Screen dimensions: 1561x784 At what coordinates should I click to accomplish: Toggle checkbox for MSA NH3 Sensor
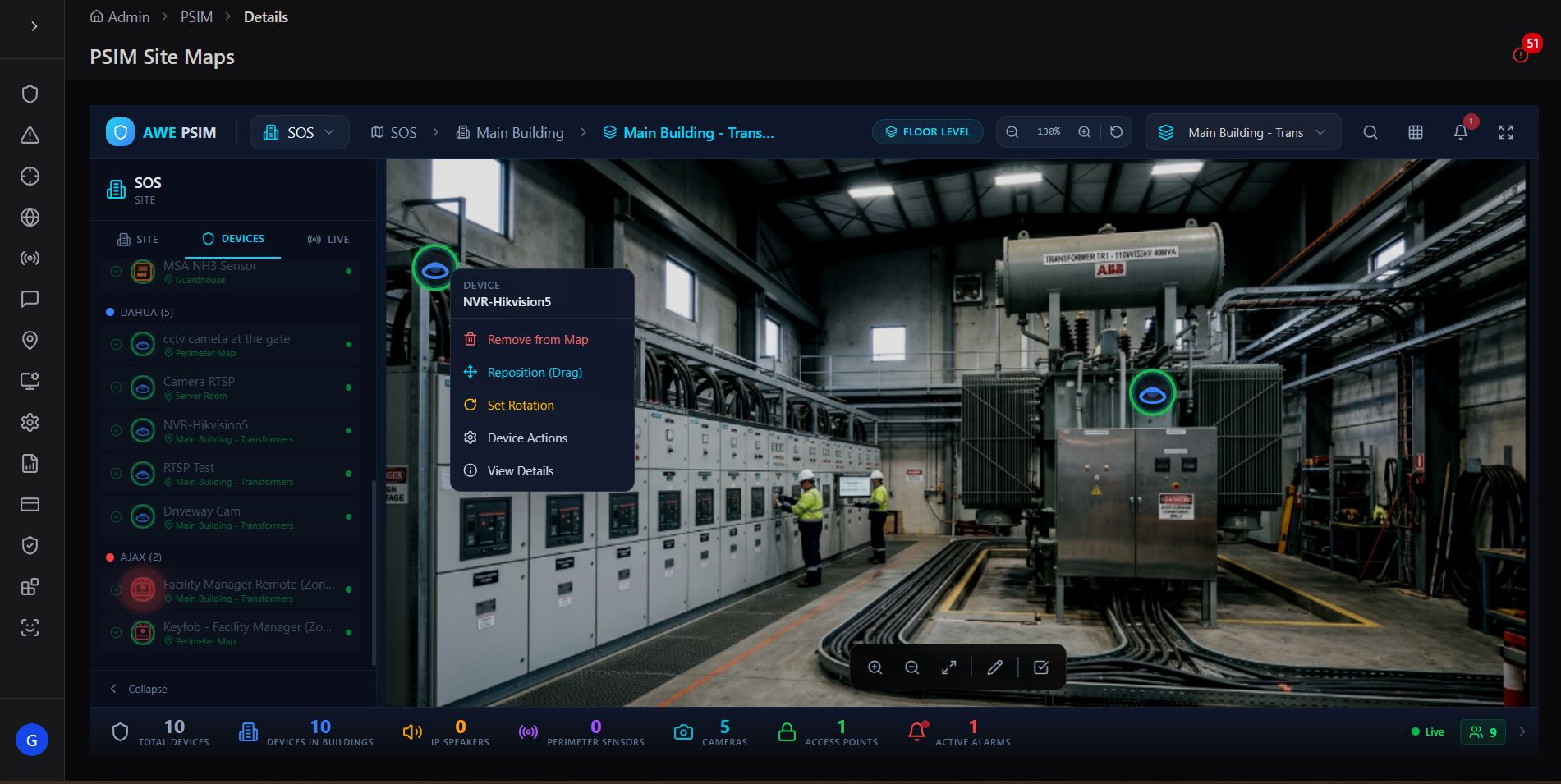[116, 272]
